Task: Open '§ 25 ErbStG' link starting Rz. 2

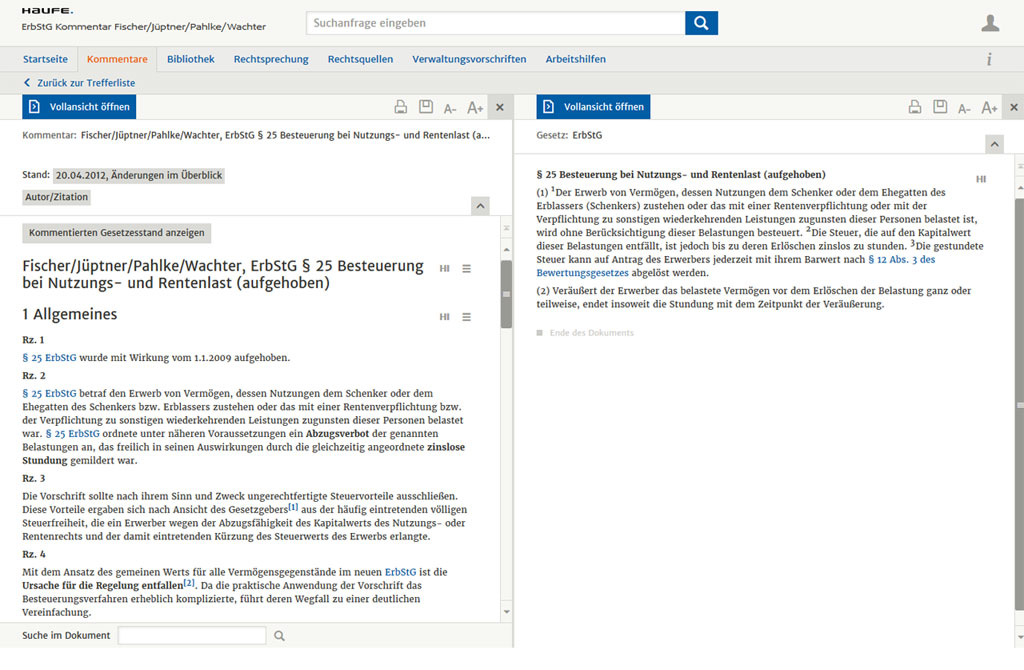Action: [x=50, y=394]
